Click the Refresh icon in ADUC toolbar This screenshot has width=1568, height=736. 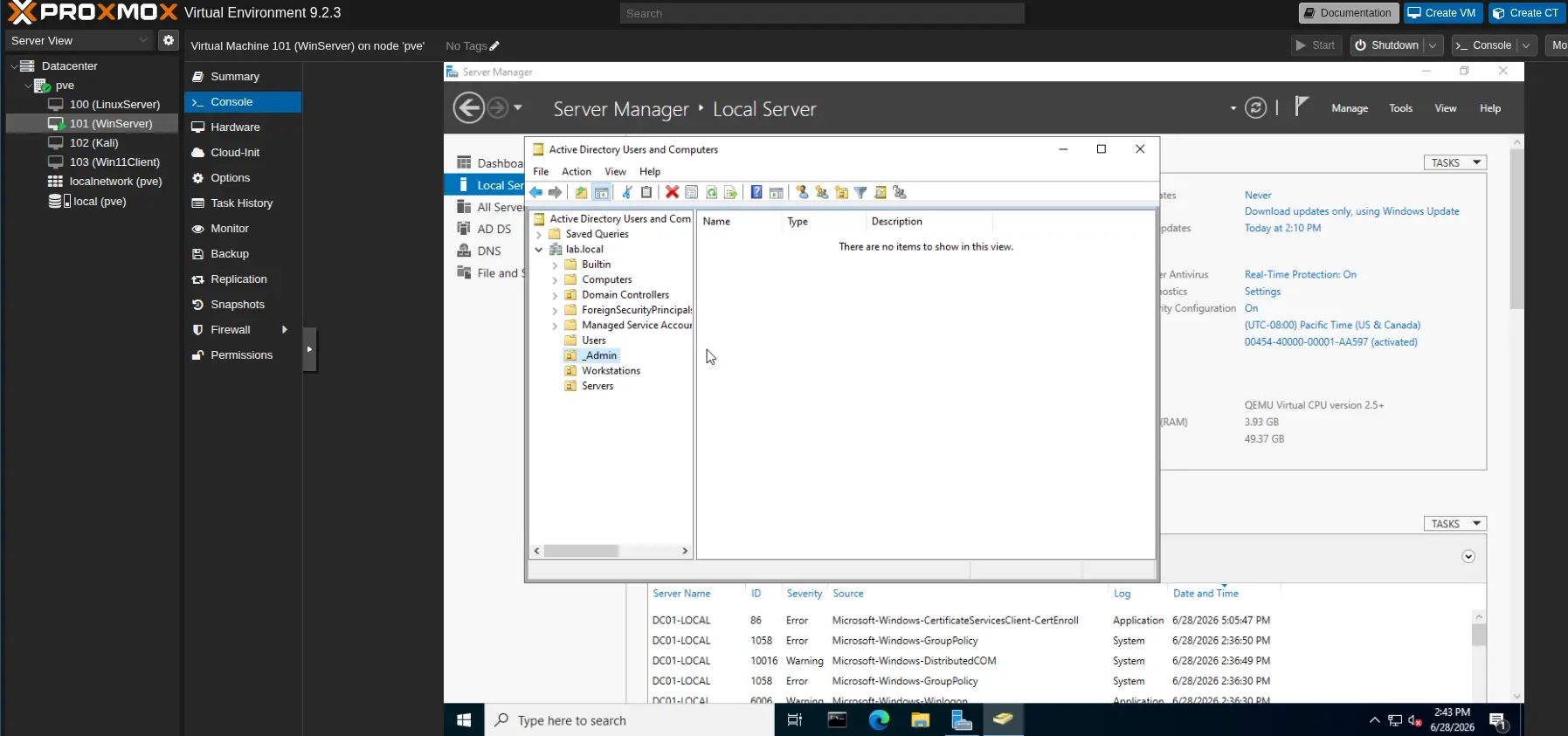(711, 192)
